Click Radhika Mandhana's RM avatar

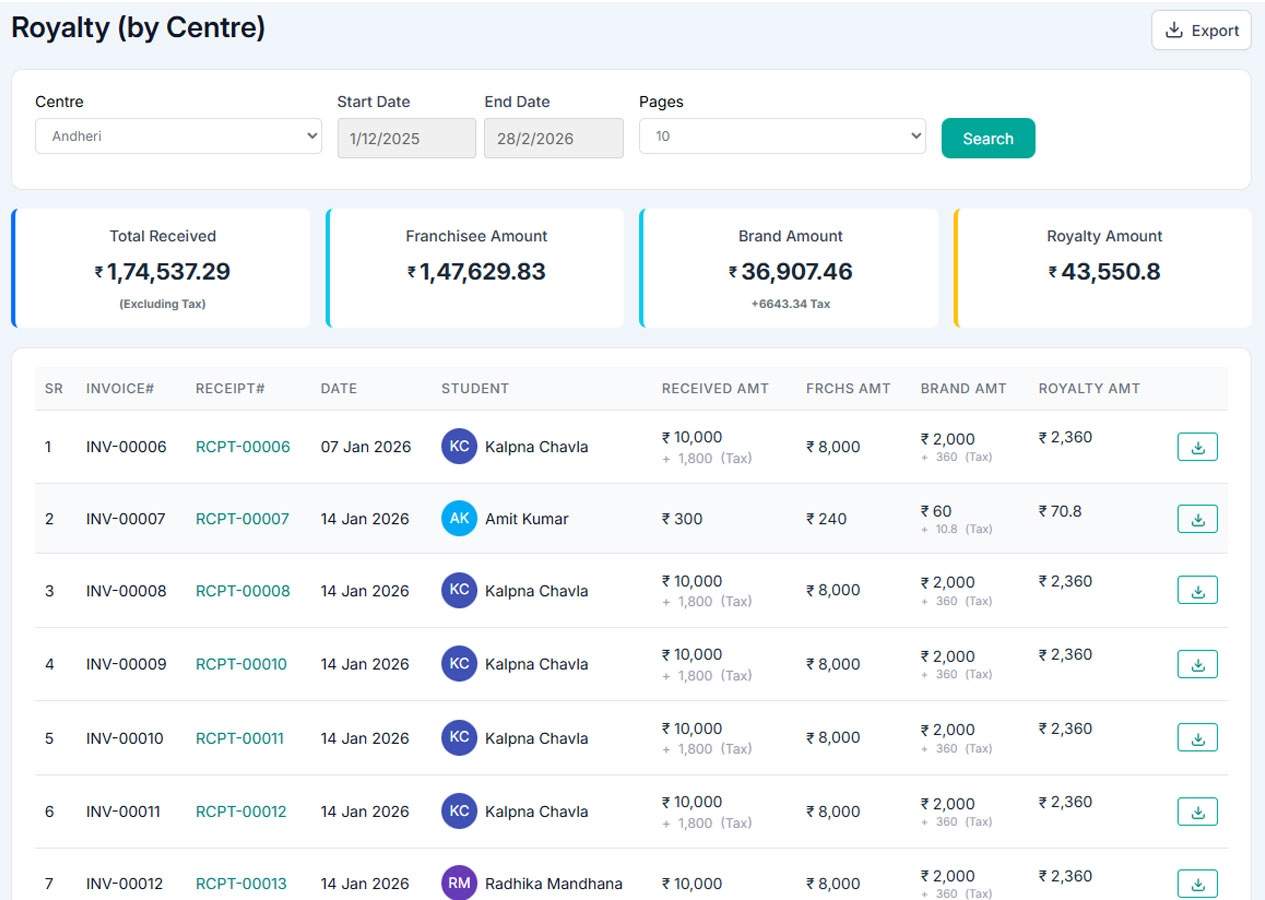click(x=459, y=883)
